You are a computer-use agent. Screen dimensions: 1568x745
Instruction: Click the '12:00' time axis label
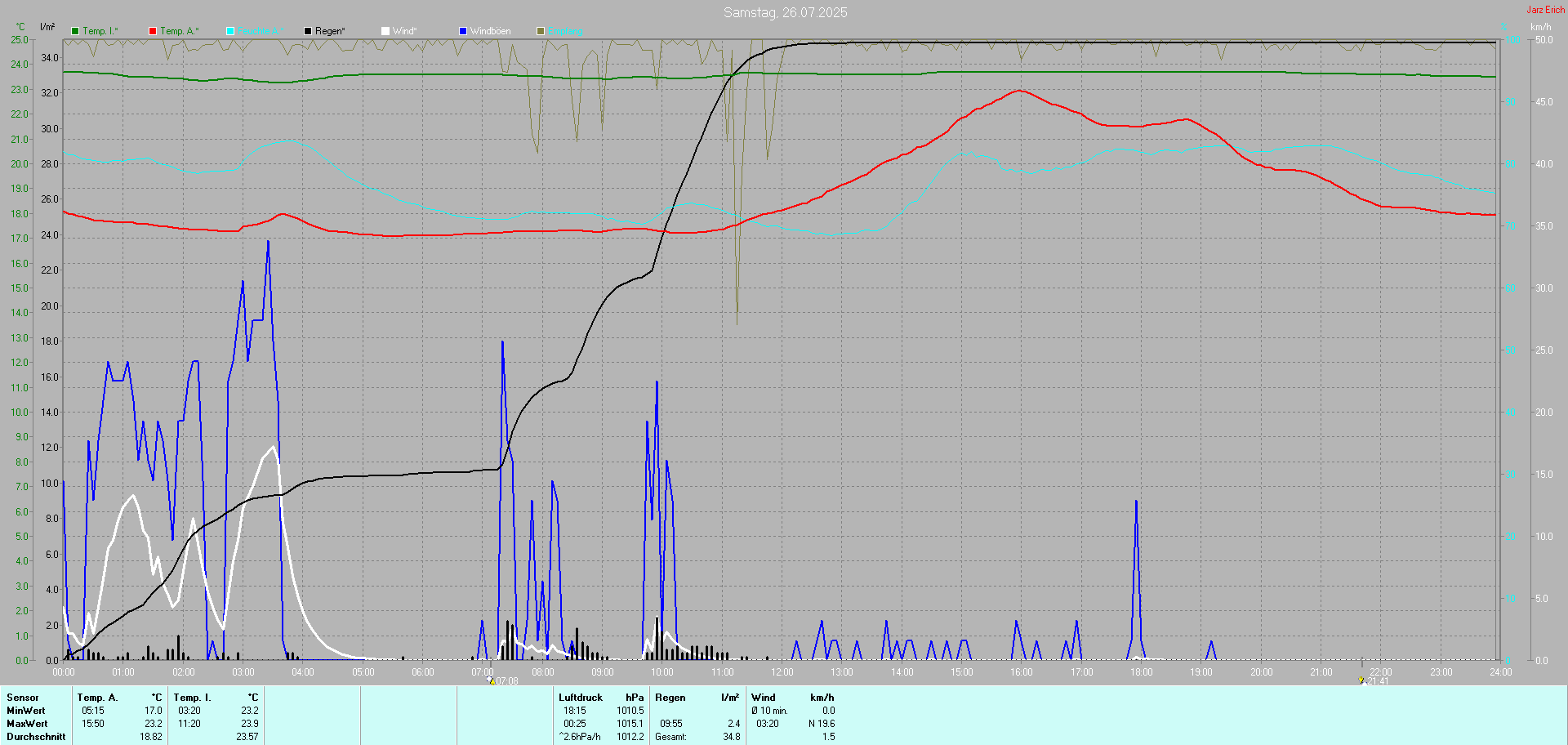(x=782, y=672)
